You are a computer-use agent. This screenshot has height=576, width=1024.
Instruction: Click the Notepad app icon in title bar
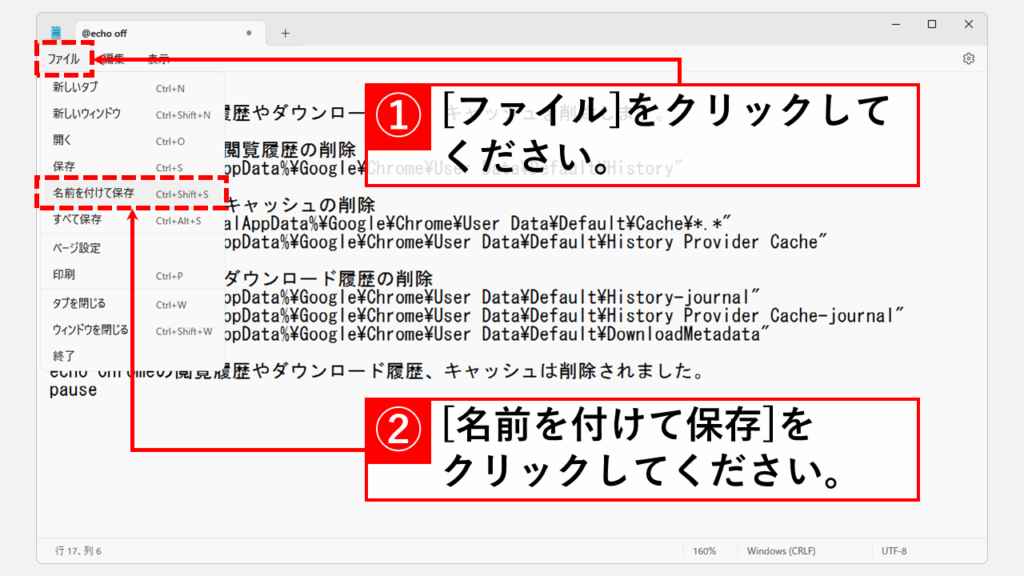point(57,33)
